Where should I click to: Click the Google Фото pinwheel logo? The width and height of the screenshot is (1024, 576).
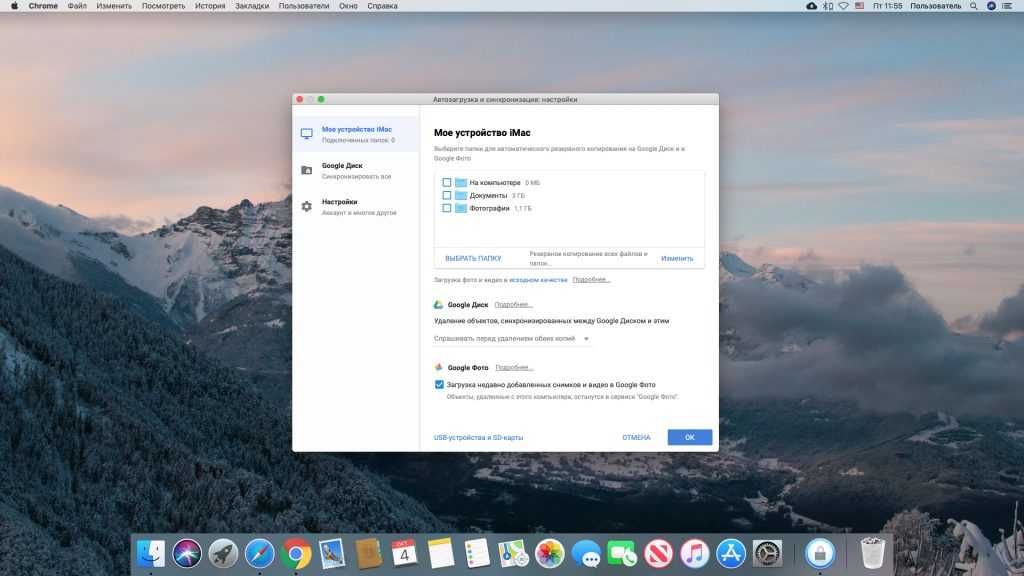(438, 368)
